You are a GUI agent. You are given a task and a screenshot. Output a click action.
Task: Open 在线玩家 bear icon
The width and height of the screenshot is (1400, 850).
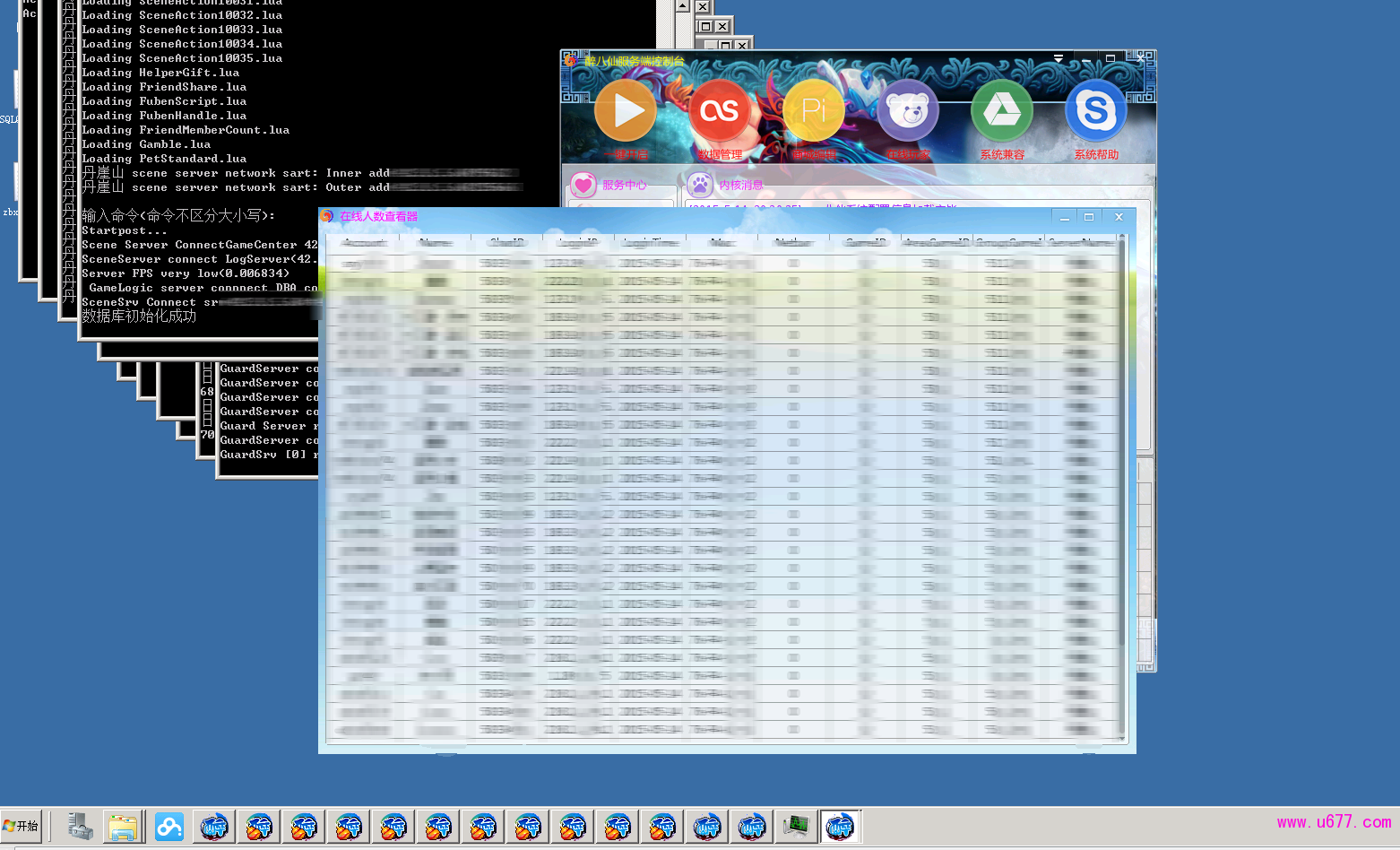click(x=908, y=111)
